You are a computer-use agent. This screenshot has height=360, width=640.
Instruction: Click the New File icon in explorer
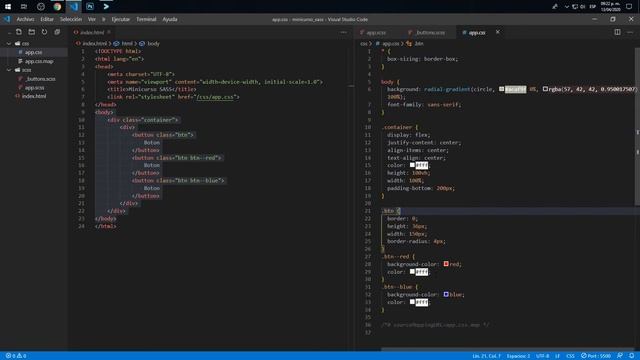(x=19, y=32)
